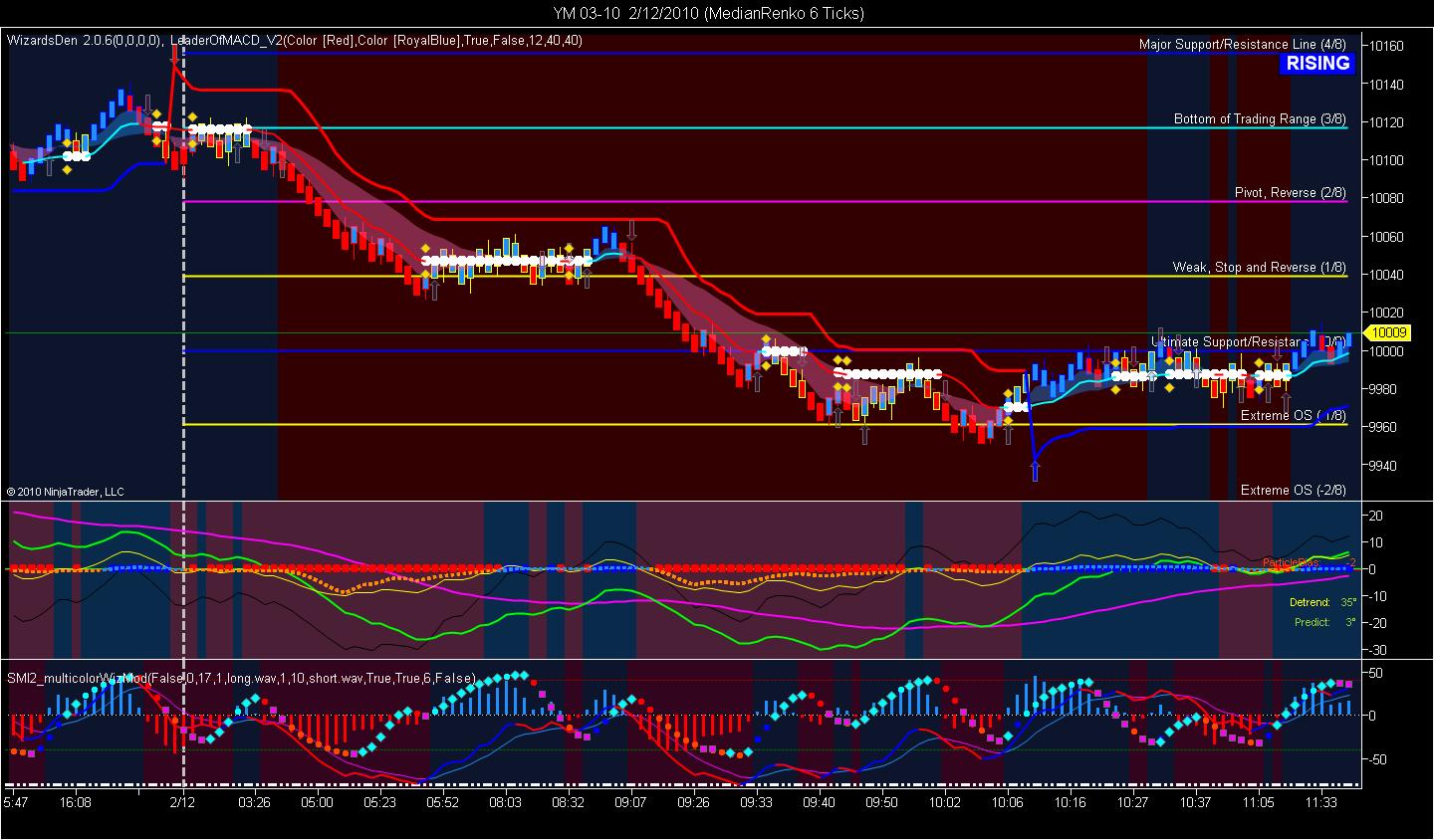The height and width of the screenshot is (840, 1434).
Task: Click the chart title YM 03-10 MedianRenko
Action: point(709,13)
